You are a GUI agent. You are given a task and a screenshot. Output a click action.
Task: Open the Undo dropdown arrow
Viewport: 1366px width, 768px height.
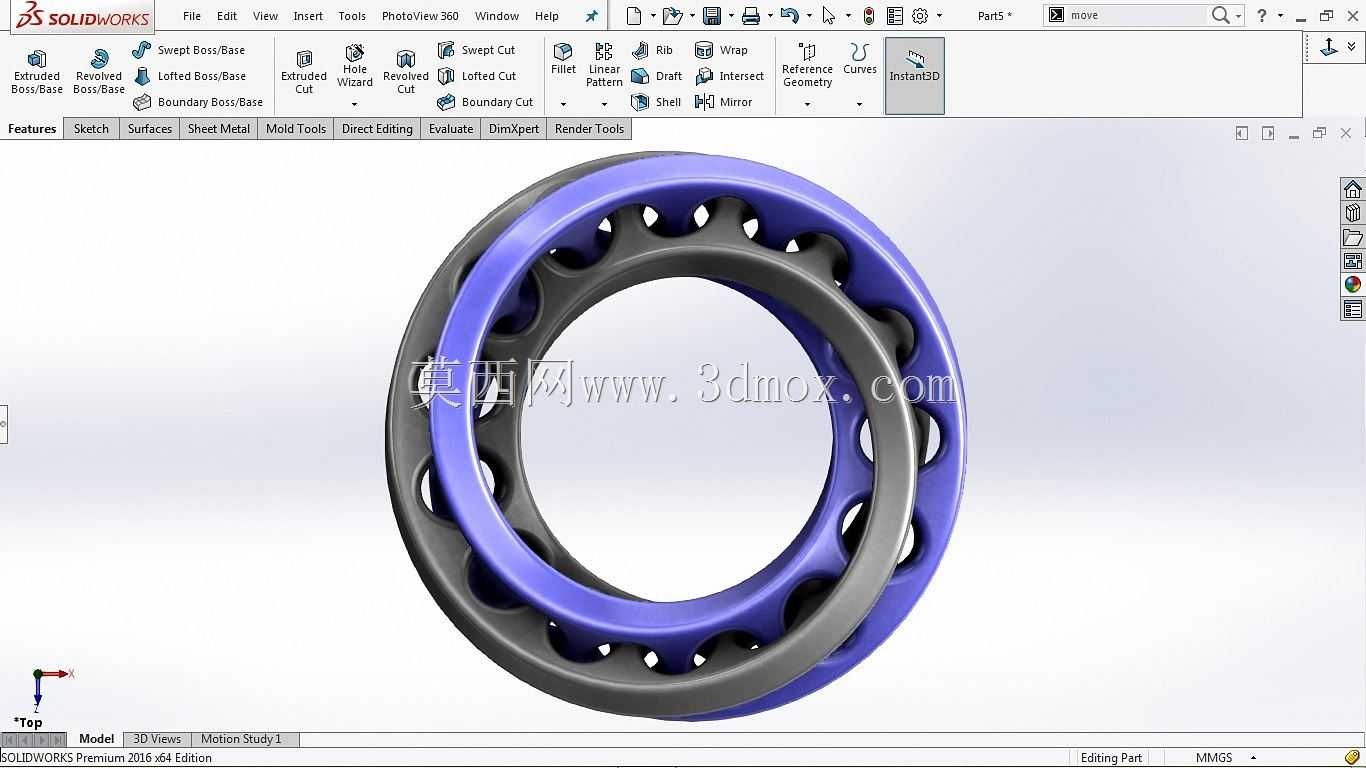click(809, 16)
